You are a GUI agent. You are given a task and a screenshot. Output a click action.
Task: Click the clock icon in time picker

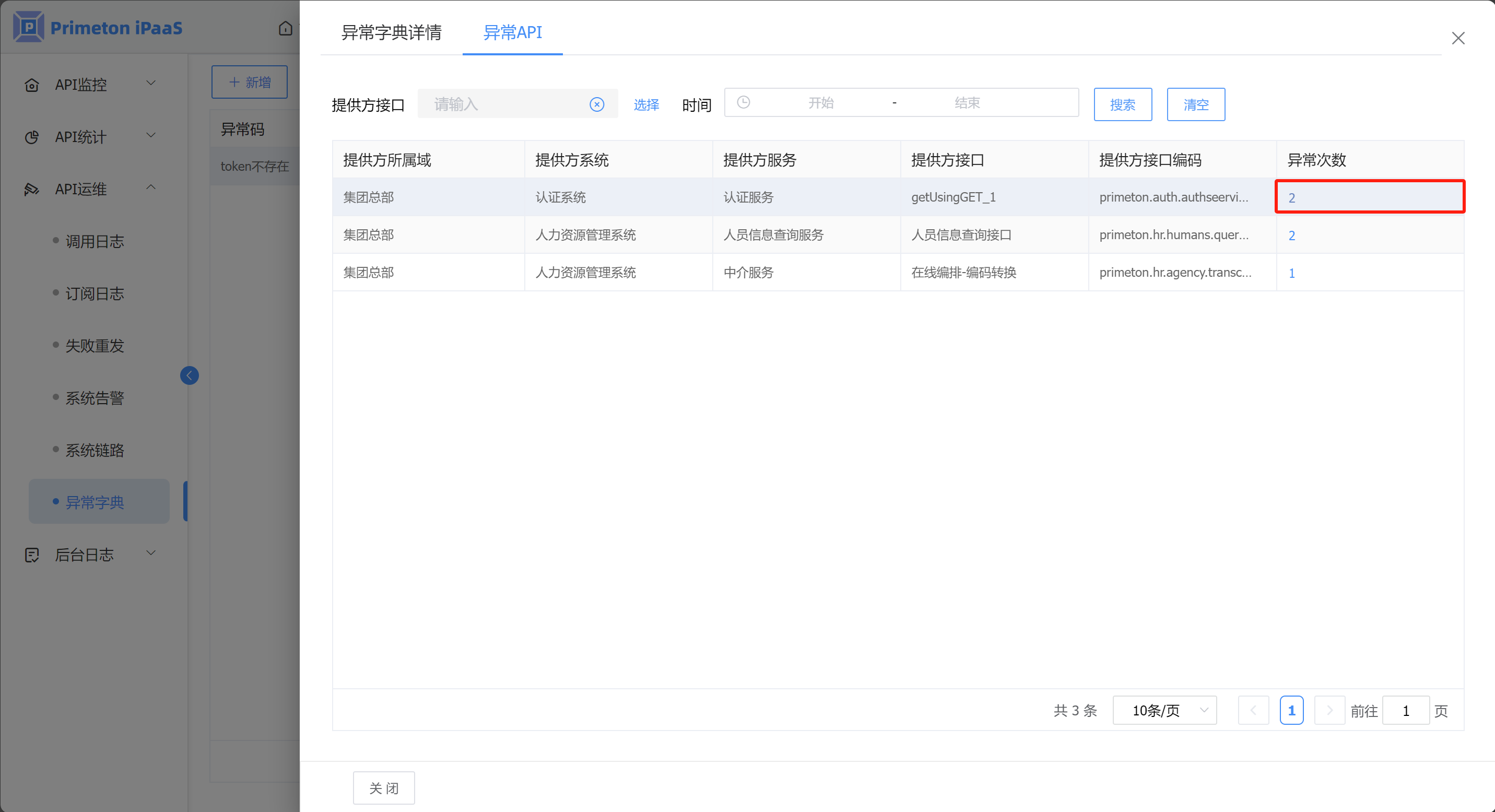coord(744,103)
